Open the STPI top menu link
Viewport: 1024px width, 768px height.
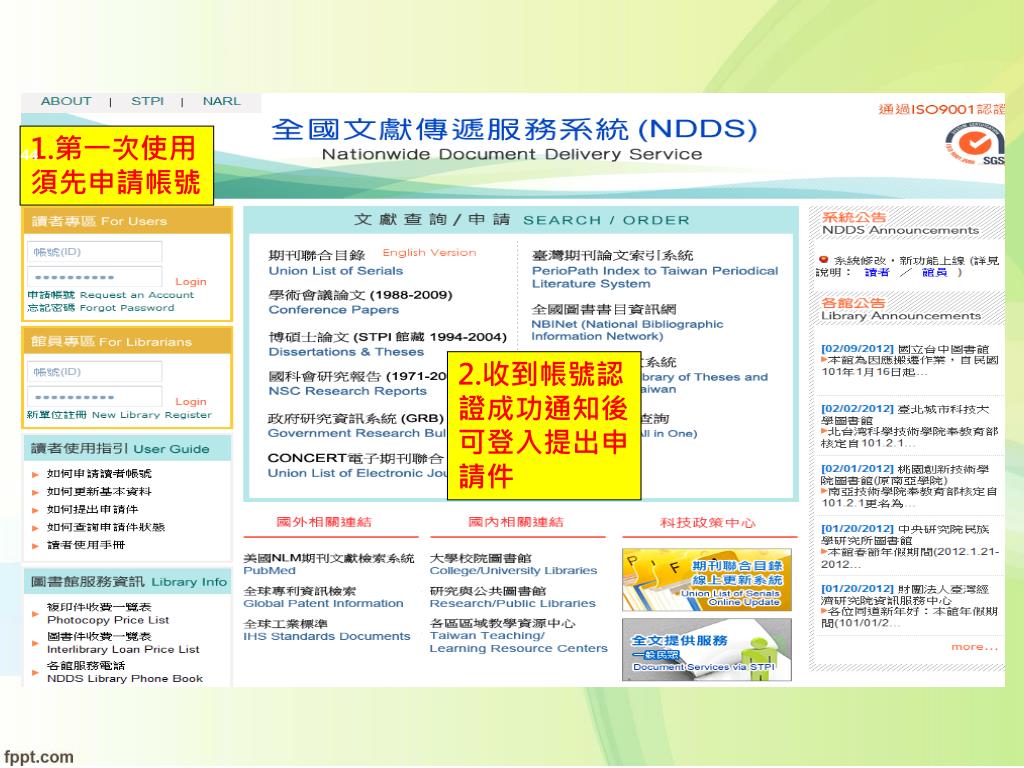pos(147,101)
